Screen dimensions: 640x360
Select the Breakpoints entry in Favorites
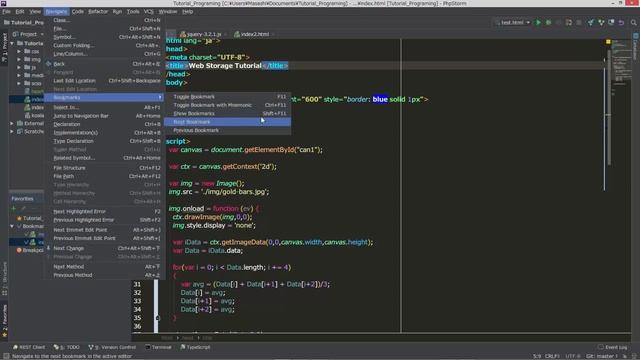point(29,250)
